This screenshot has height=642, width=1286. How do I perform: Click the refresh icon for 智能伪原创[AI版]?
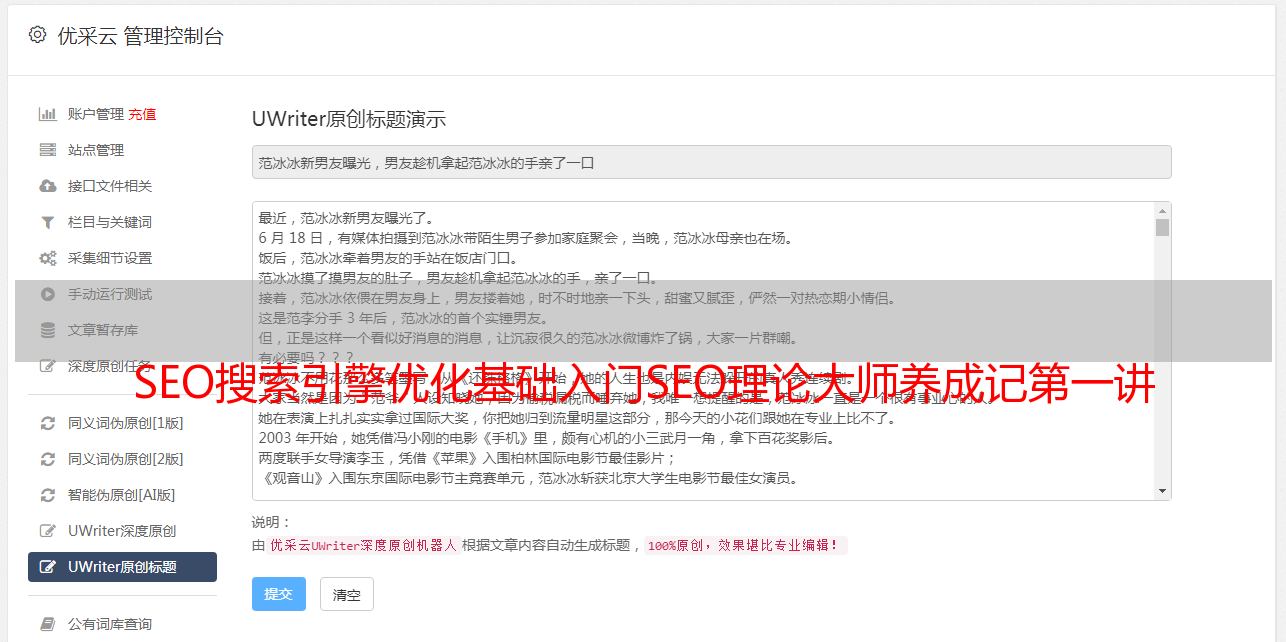click(x=47, y=495)
